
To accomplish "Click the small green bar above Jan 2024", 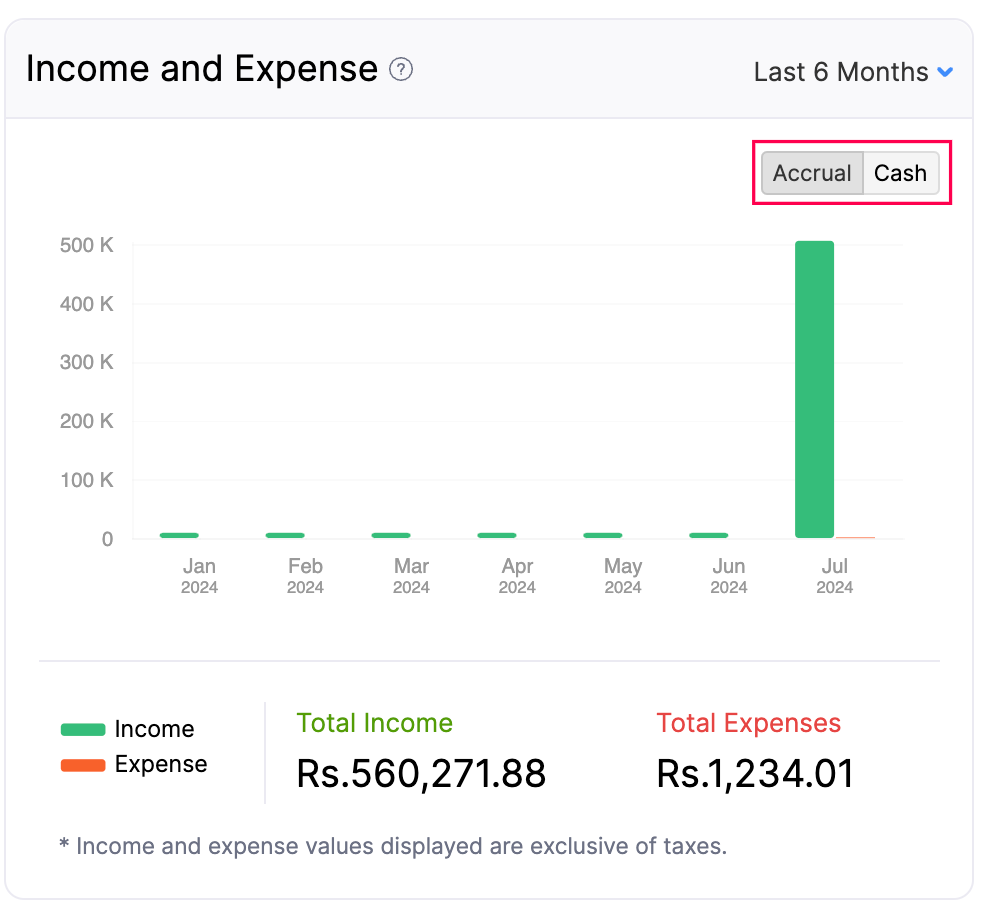I will pos(178,534).
